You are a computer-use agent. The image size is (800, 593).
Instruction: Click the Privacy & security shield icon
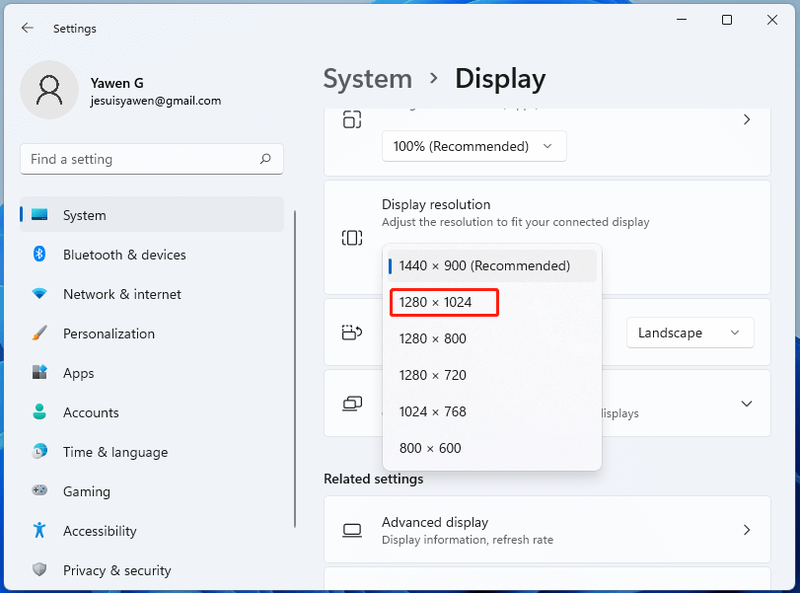click(39, 570)
